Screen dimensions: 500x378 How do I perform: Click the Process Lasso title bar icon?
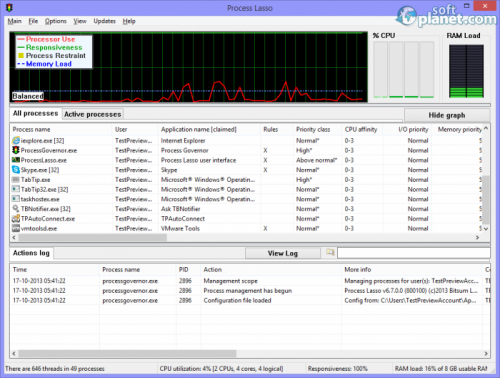coord(9,7)
